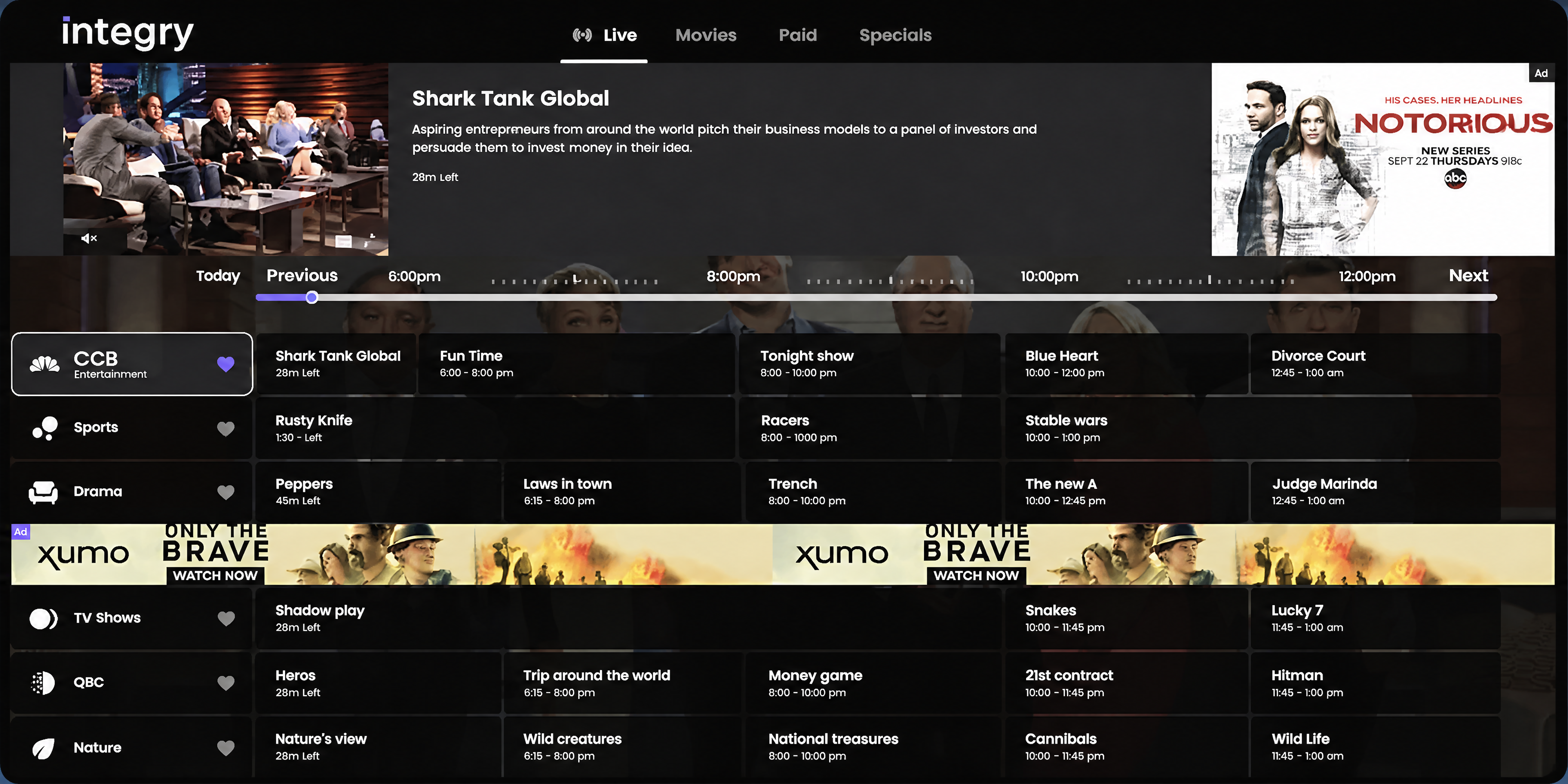
Task: Open the Peppers program
Action: click(x=379, y=492)
